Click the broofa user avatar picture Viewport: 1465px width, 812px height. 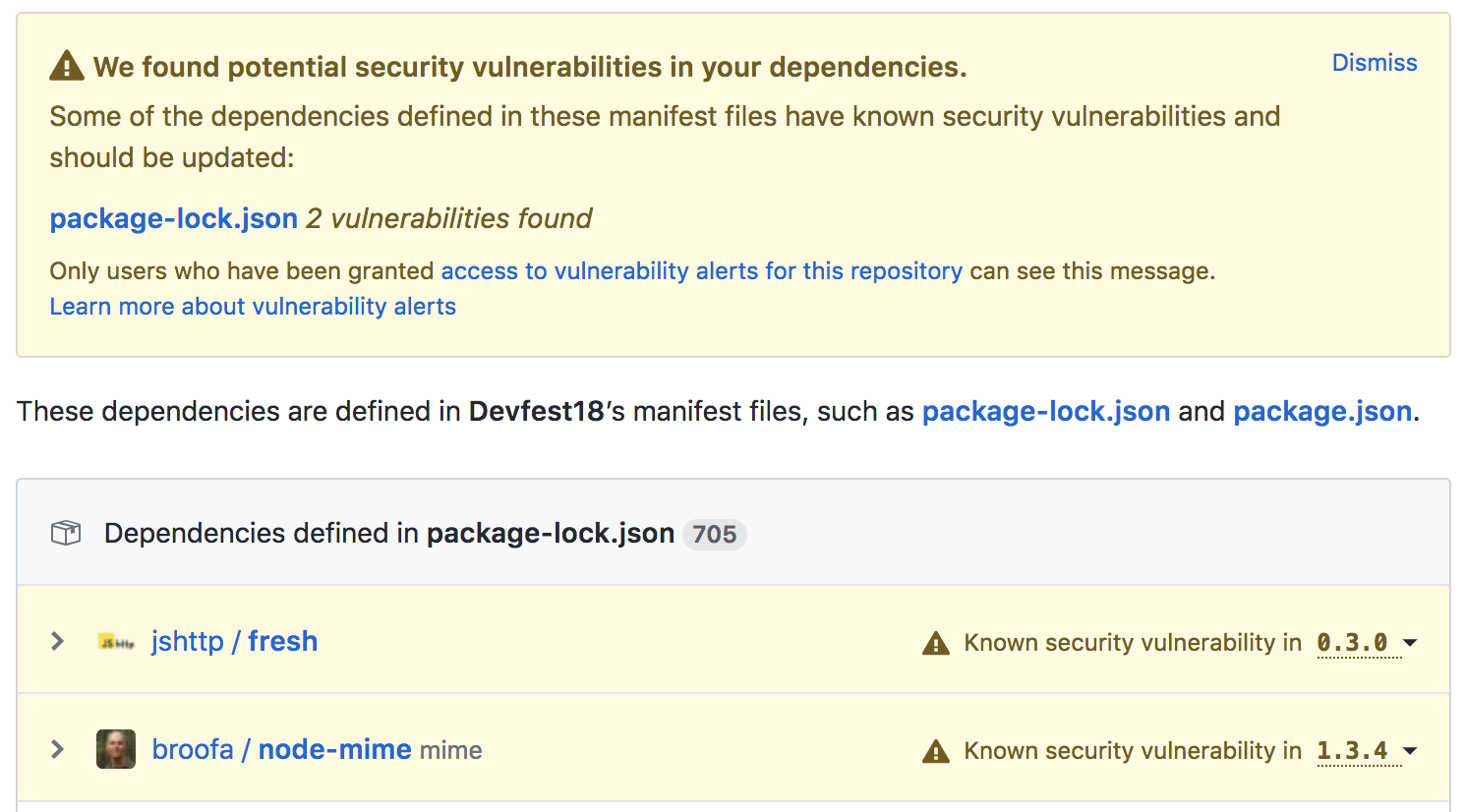[x=116, y=749]
